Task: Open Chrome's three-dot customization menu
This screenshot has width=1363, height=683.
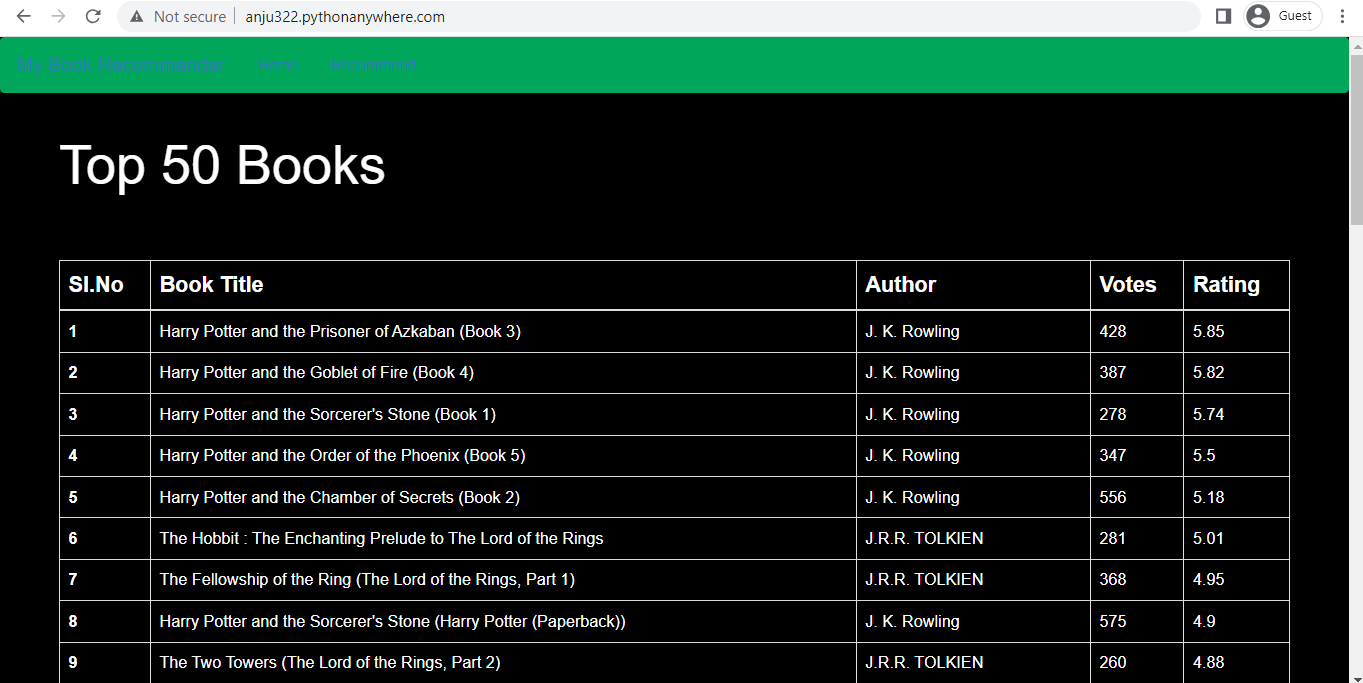Action: (1342, 16)
